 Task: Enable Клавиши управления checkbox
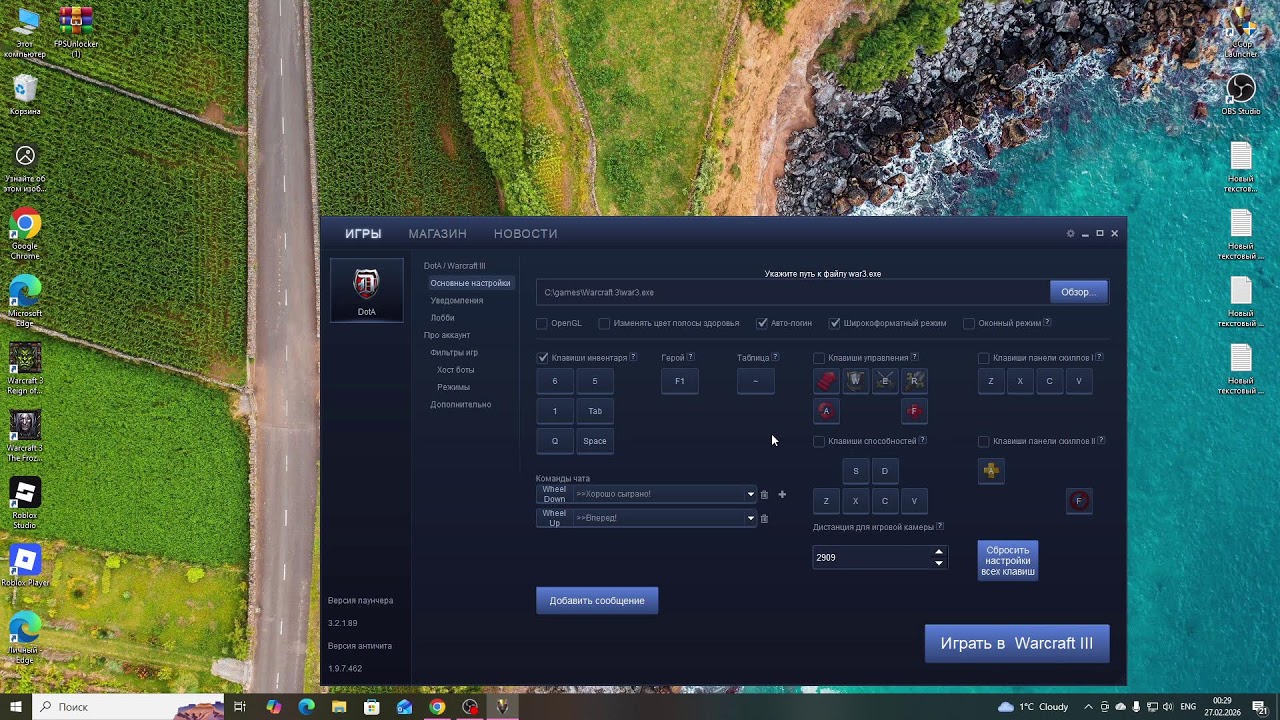(819, 358)
